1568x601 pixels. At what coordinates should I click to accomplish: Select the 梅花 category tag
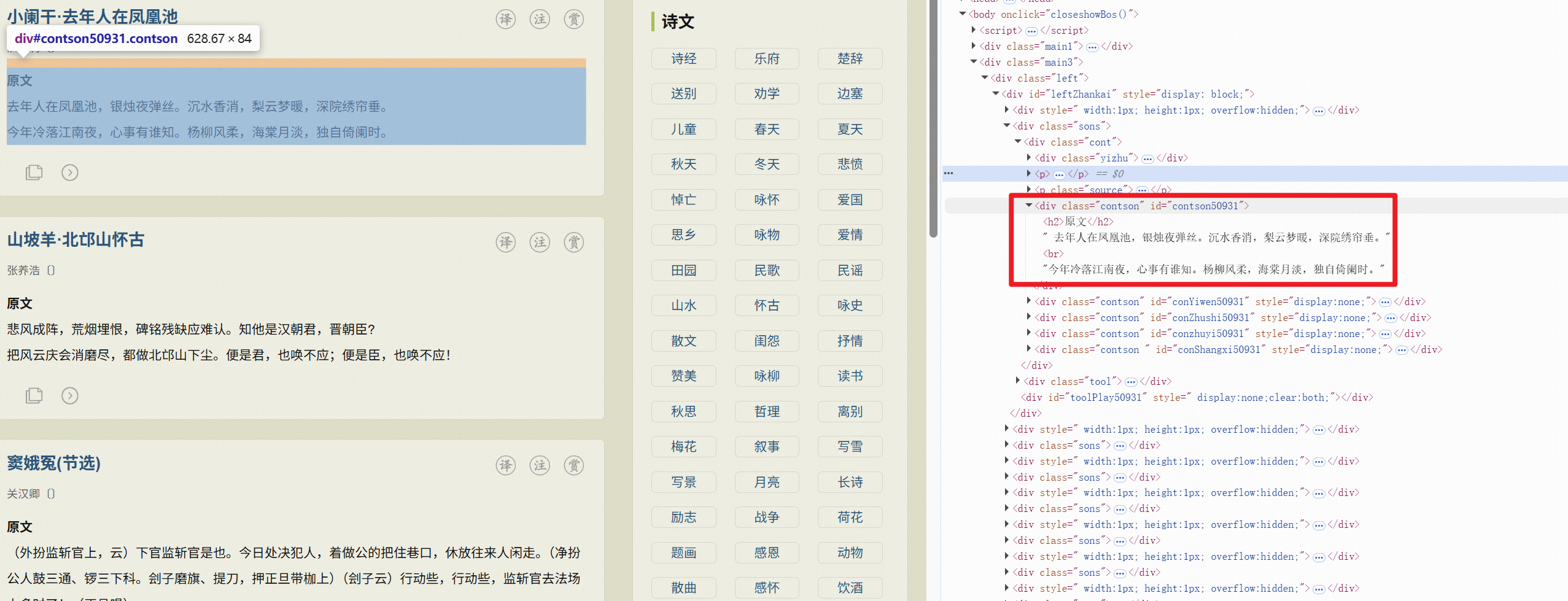683,446
